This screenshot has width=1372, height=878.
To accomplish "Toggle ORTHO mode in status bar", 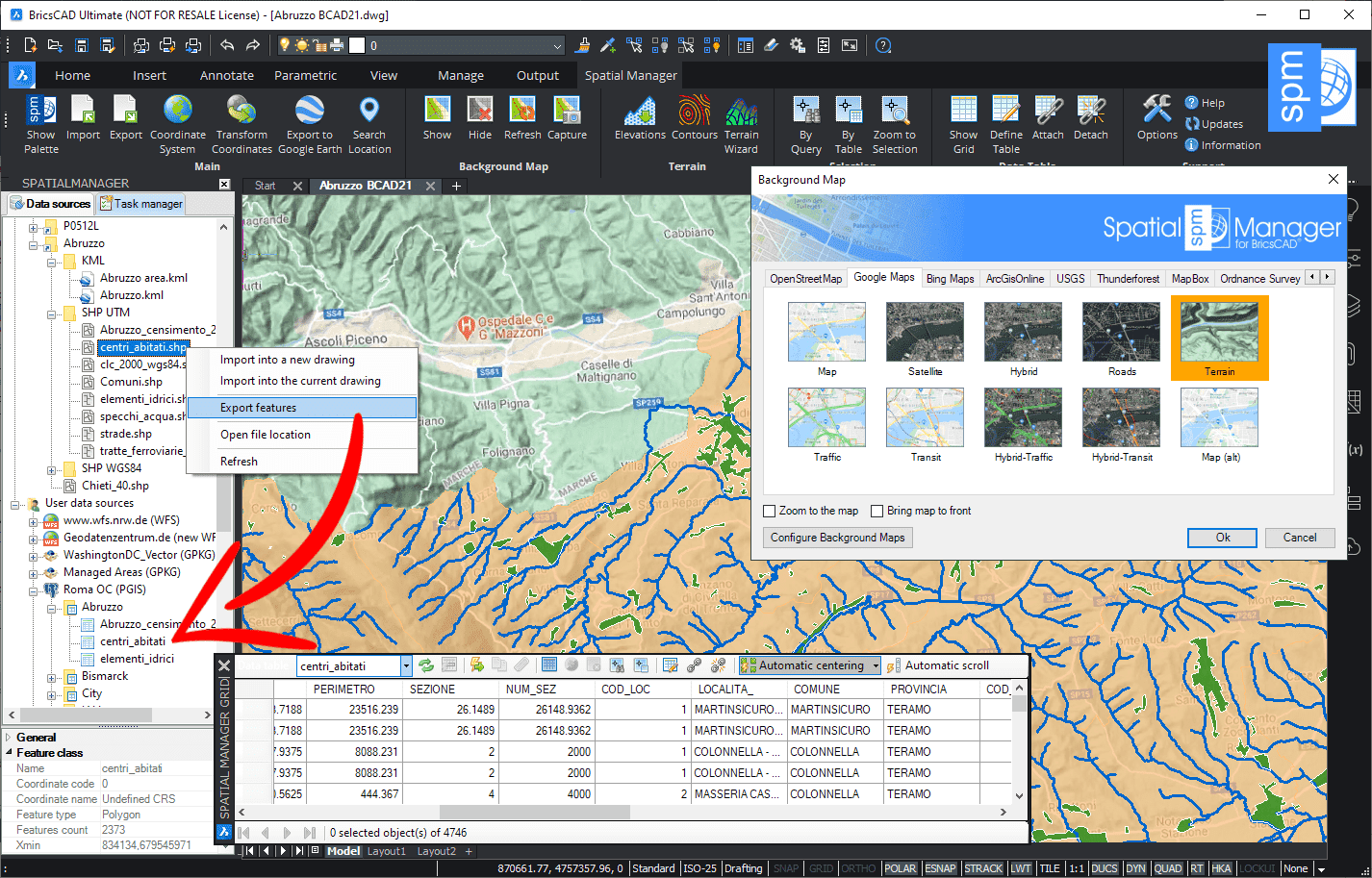I will click(858, 868).
